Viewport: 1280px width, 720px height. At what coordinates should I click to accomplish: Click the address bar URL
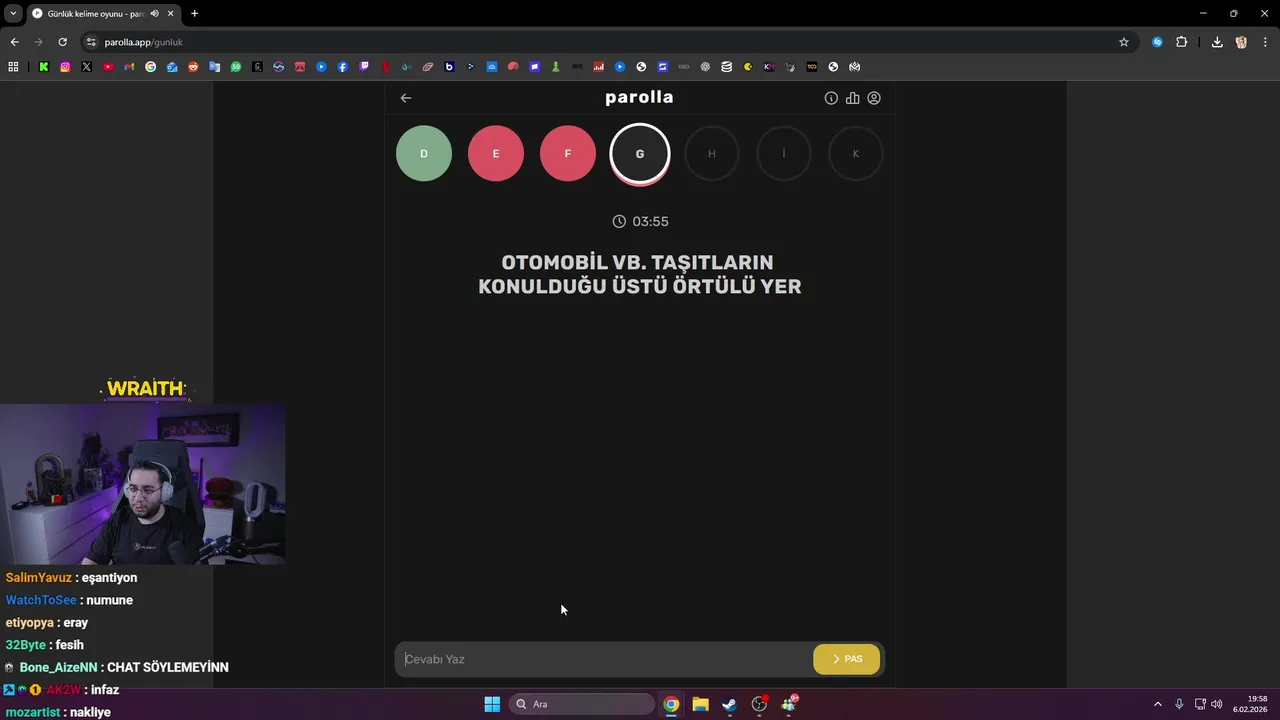click(143, 42)
